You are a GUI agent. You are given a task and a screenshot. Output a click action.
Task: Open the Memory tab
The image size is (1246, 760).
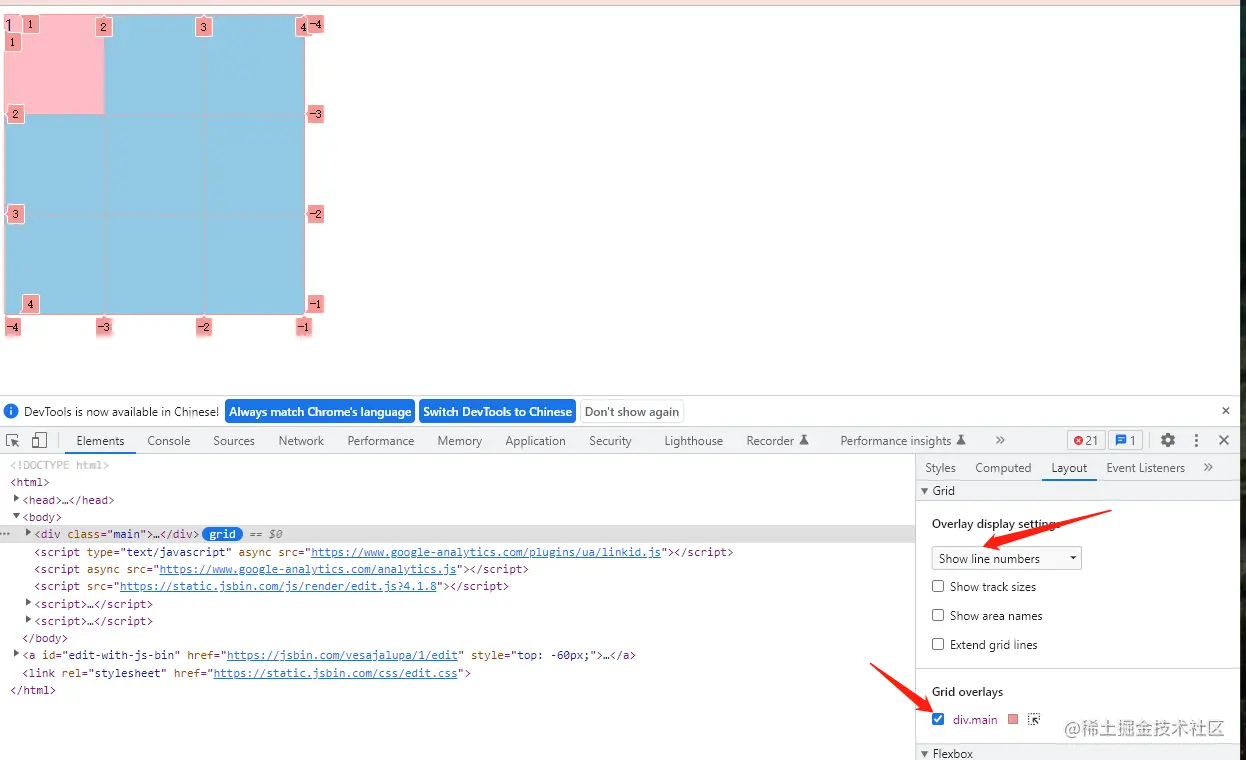point(460,441)
